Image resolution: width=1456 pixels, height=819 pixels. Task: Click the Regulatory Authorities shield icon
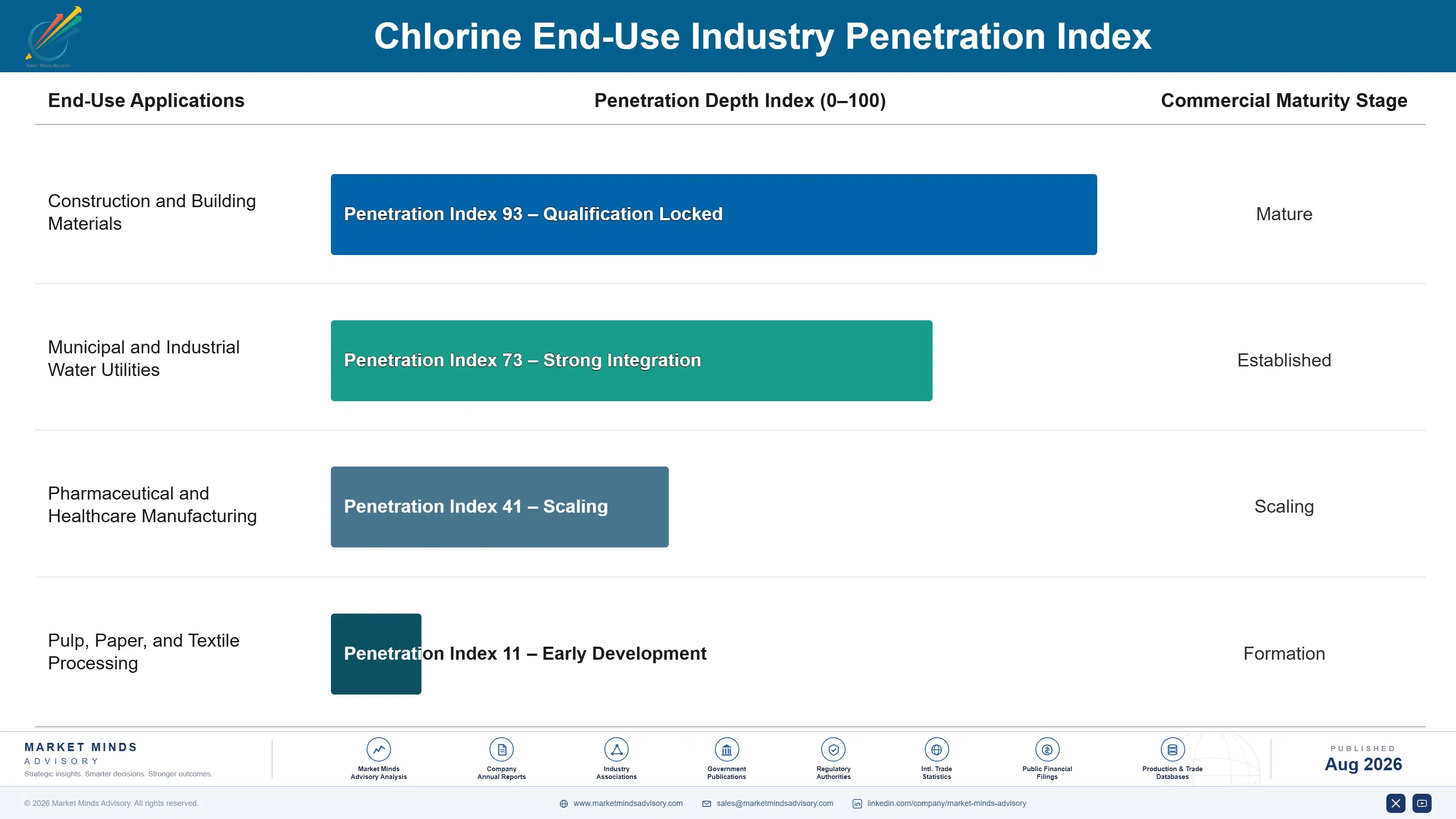point(833,749)
